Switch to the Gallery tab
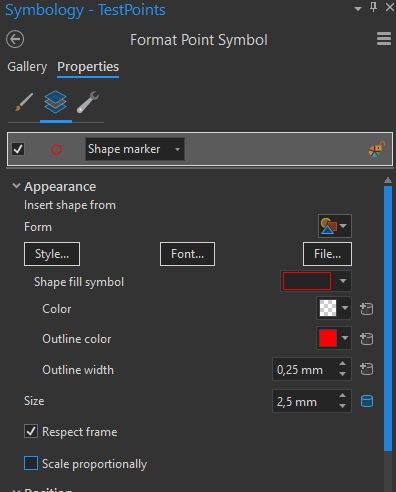Image resolution: width=396 pixels, height=492 pixels. 27,67
